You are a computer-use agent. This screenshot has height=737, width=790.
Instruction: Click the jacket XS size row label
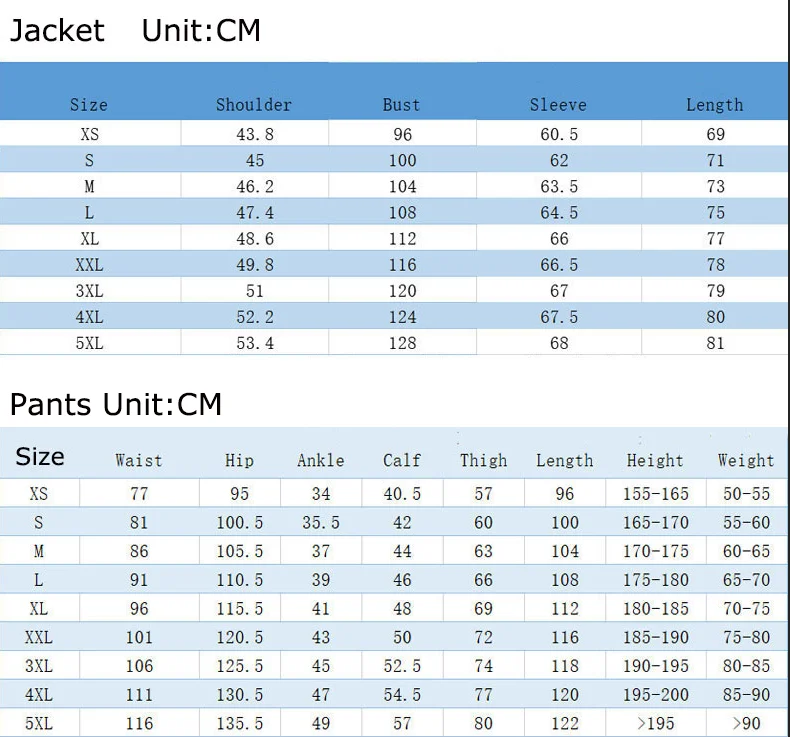pos(90,134)
